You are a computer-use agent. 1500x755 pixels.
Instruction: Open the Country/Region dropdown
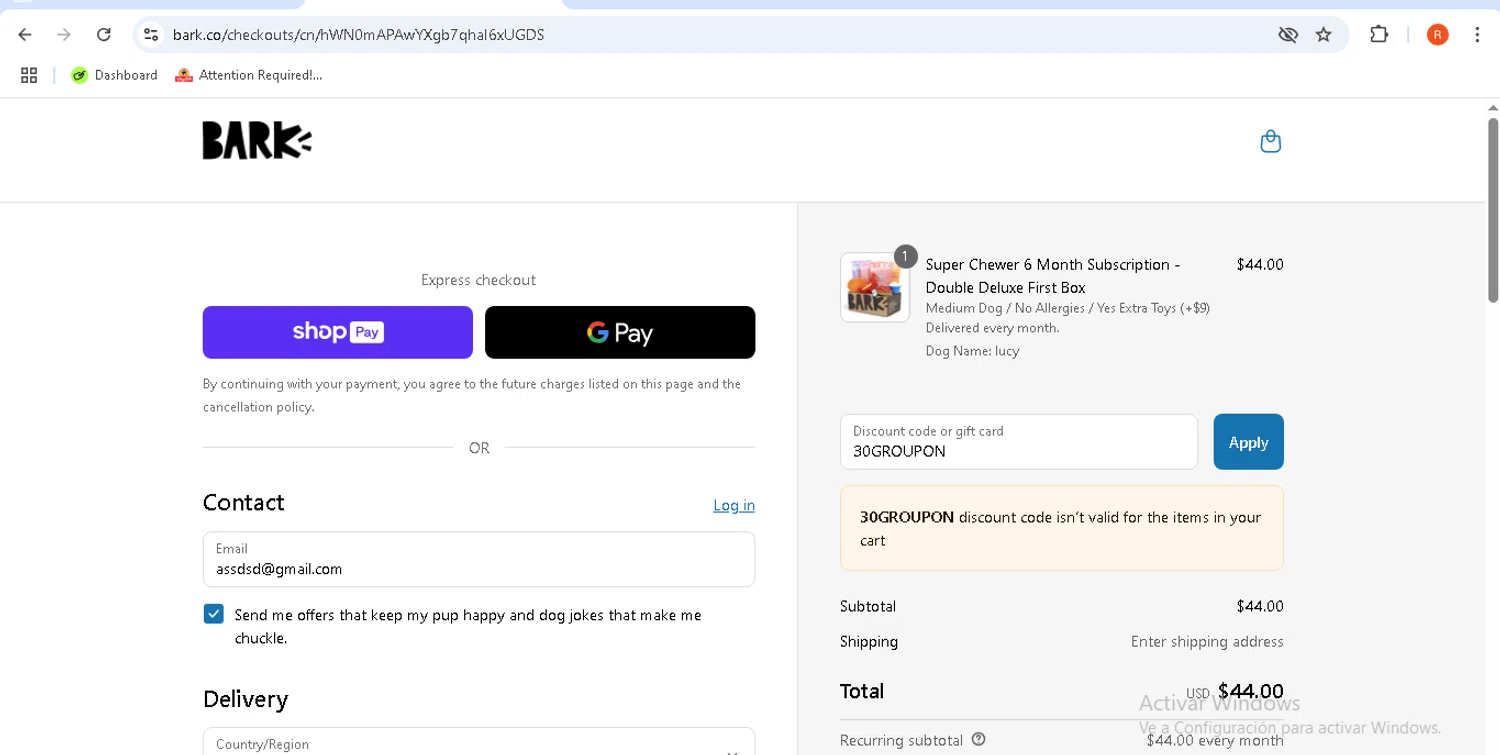pyautogui.click(x=479, y=742)
